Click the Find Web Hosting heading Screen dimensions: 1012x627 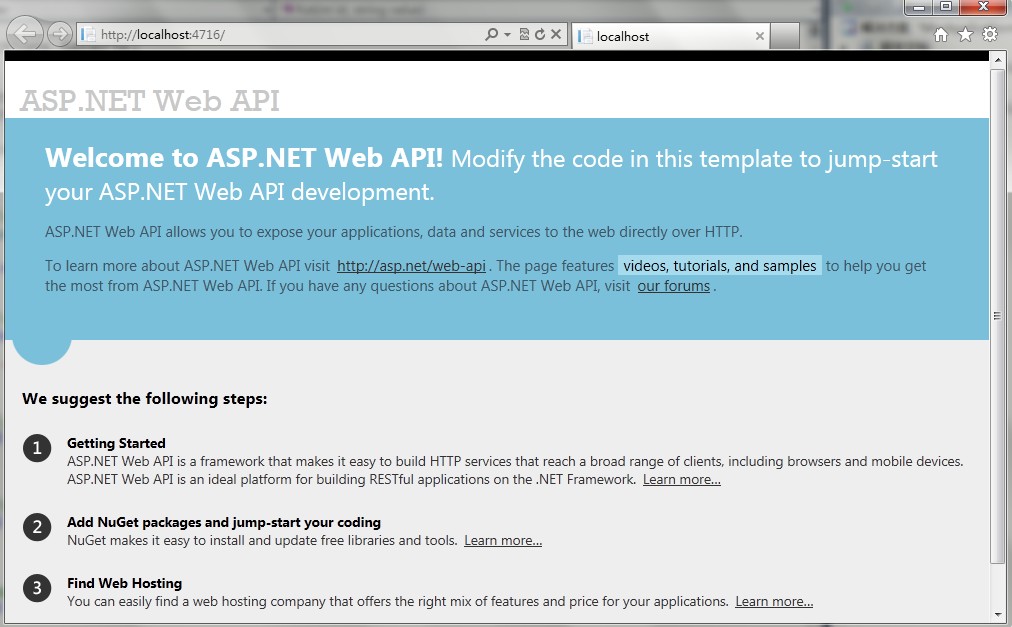coord(125,583)
